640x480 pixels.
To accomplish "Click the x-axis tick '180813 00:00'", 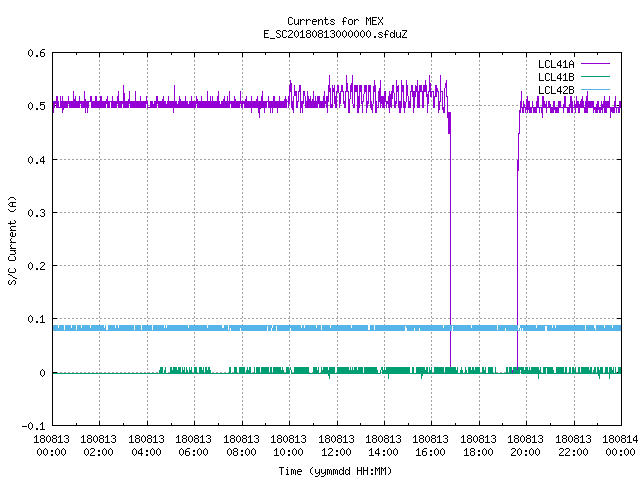I will click(51, 445).
